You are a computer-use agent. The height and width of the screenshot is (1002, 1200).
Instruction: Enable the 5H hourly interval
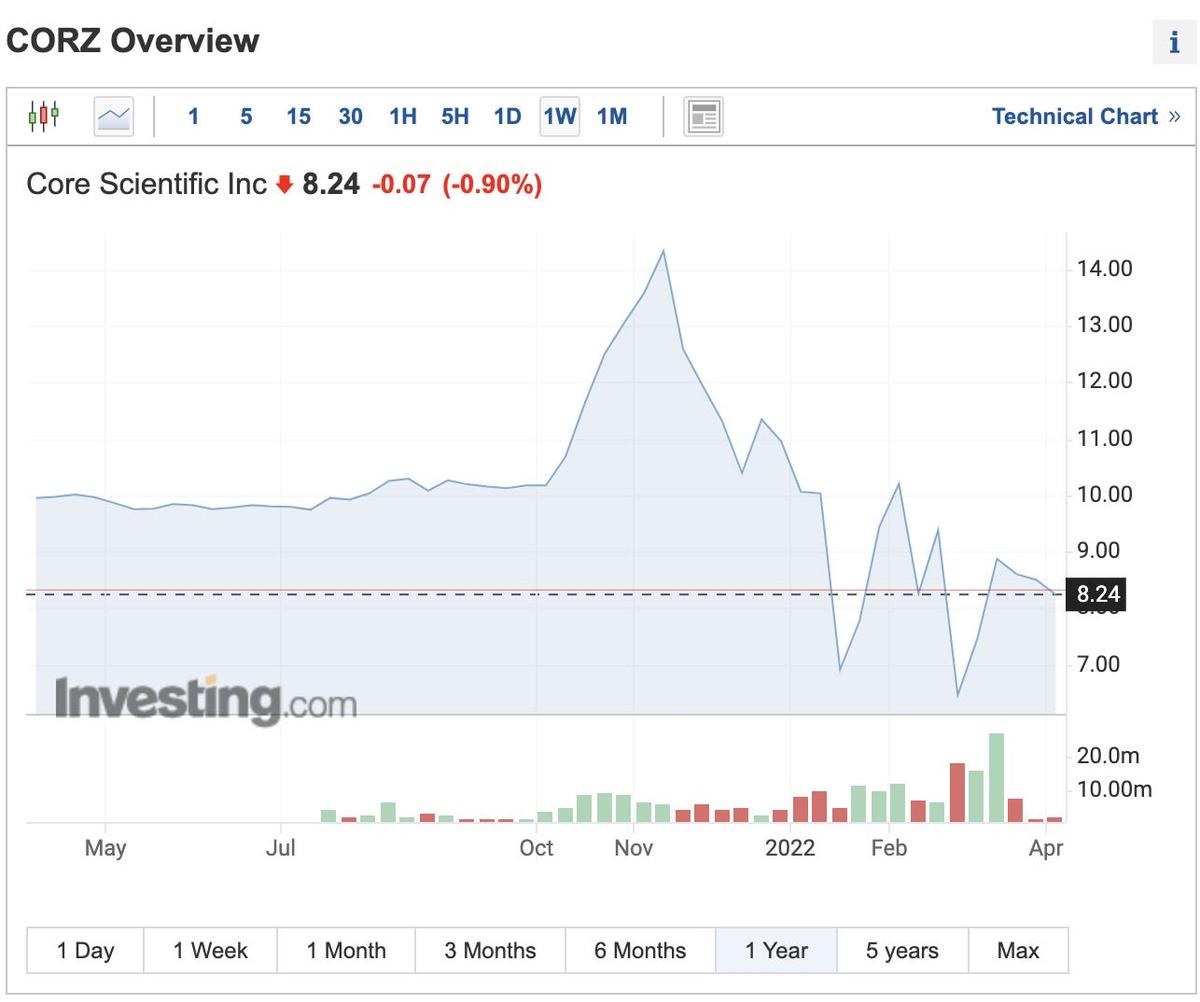(x=454, y=116)
